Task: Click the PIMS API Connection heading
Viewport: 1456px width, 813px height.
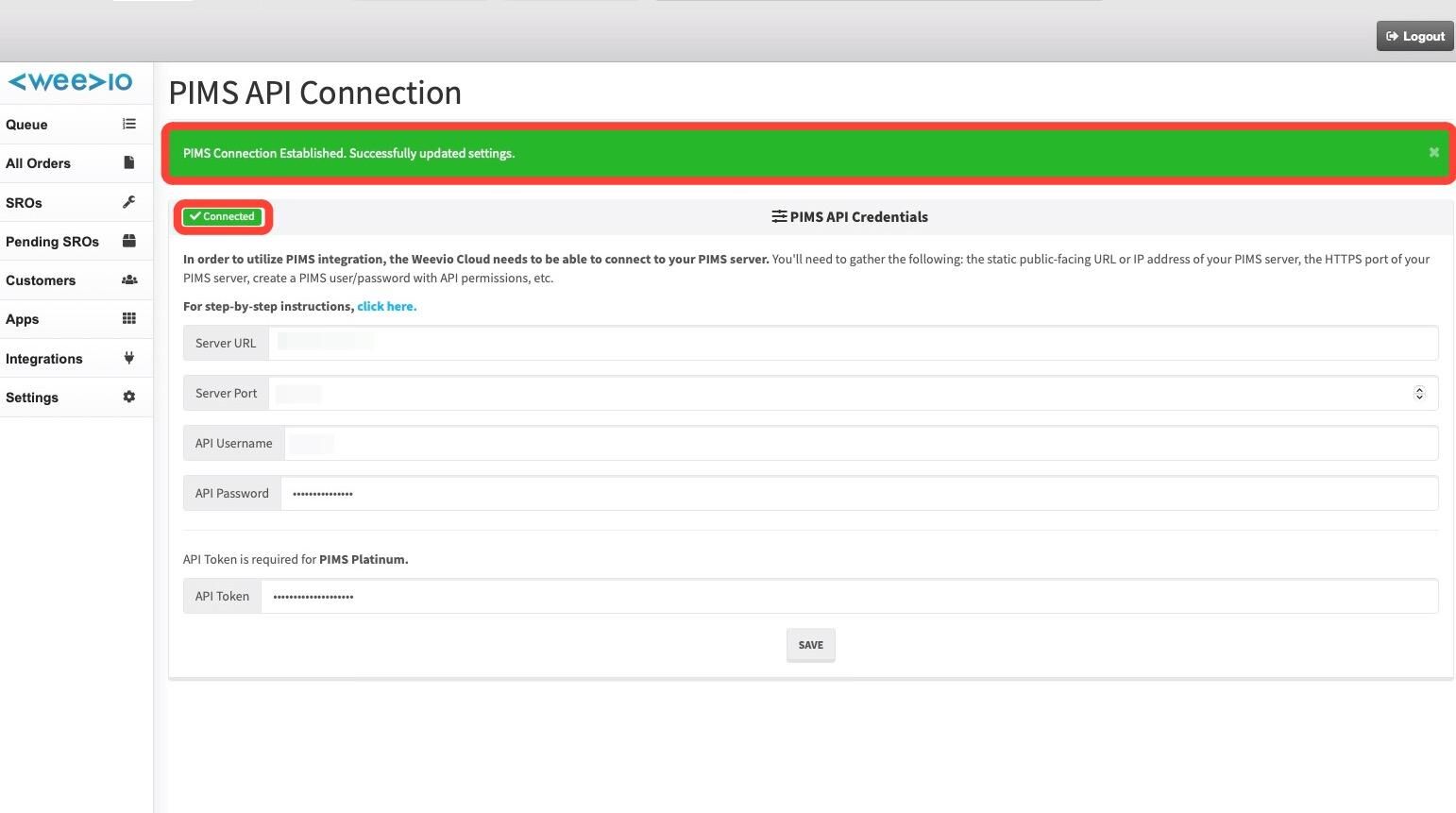Action: [315, 93]
